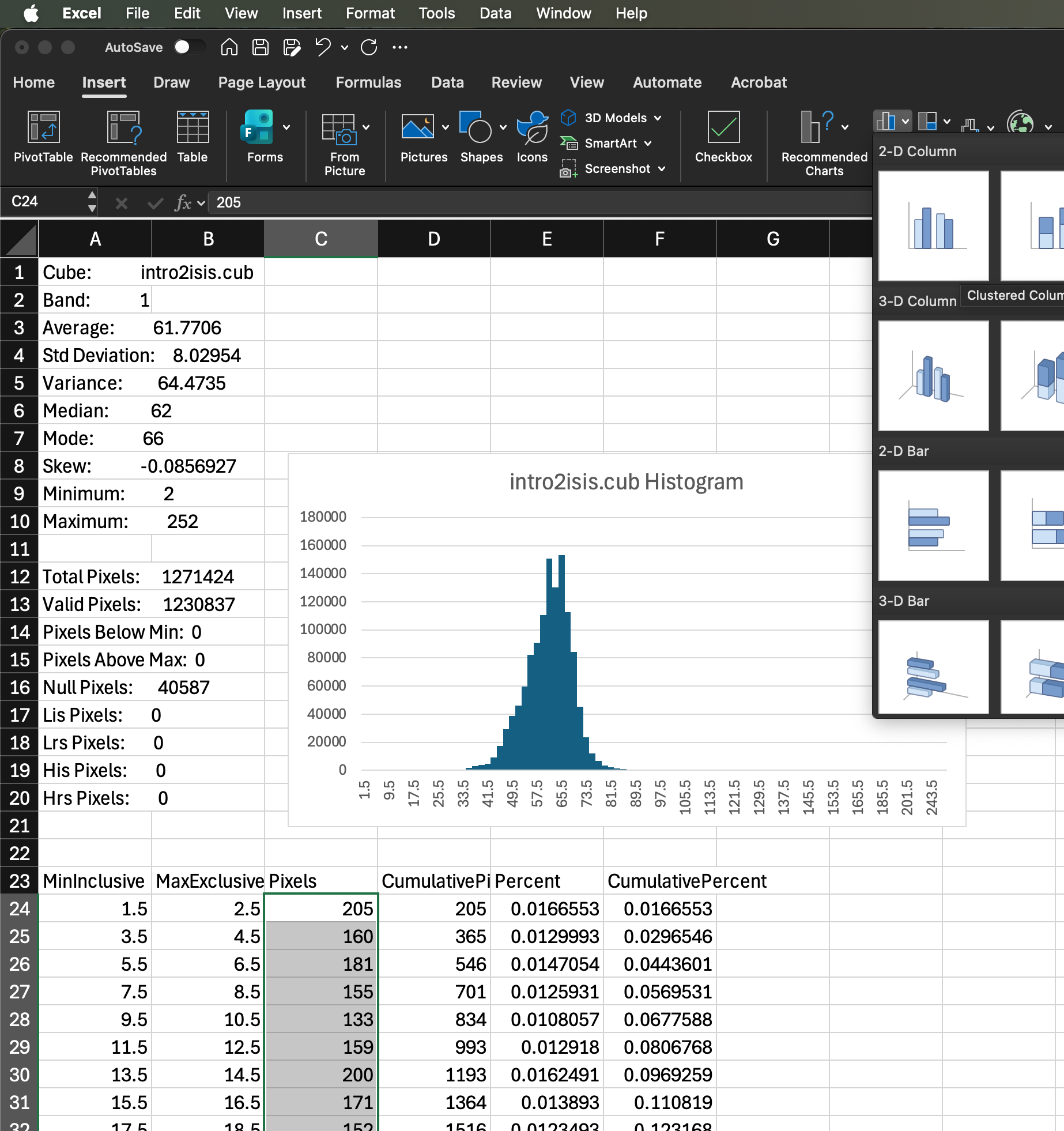Select the Clustered Column chart type

[x=933, y=226]
